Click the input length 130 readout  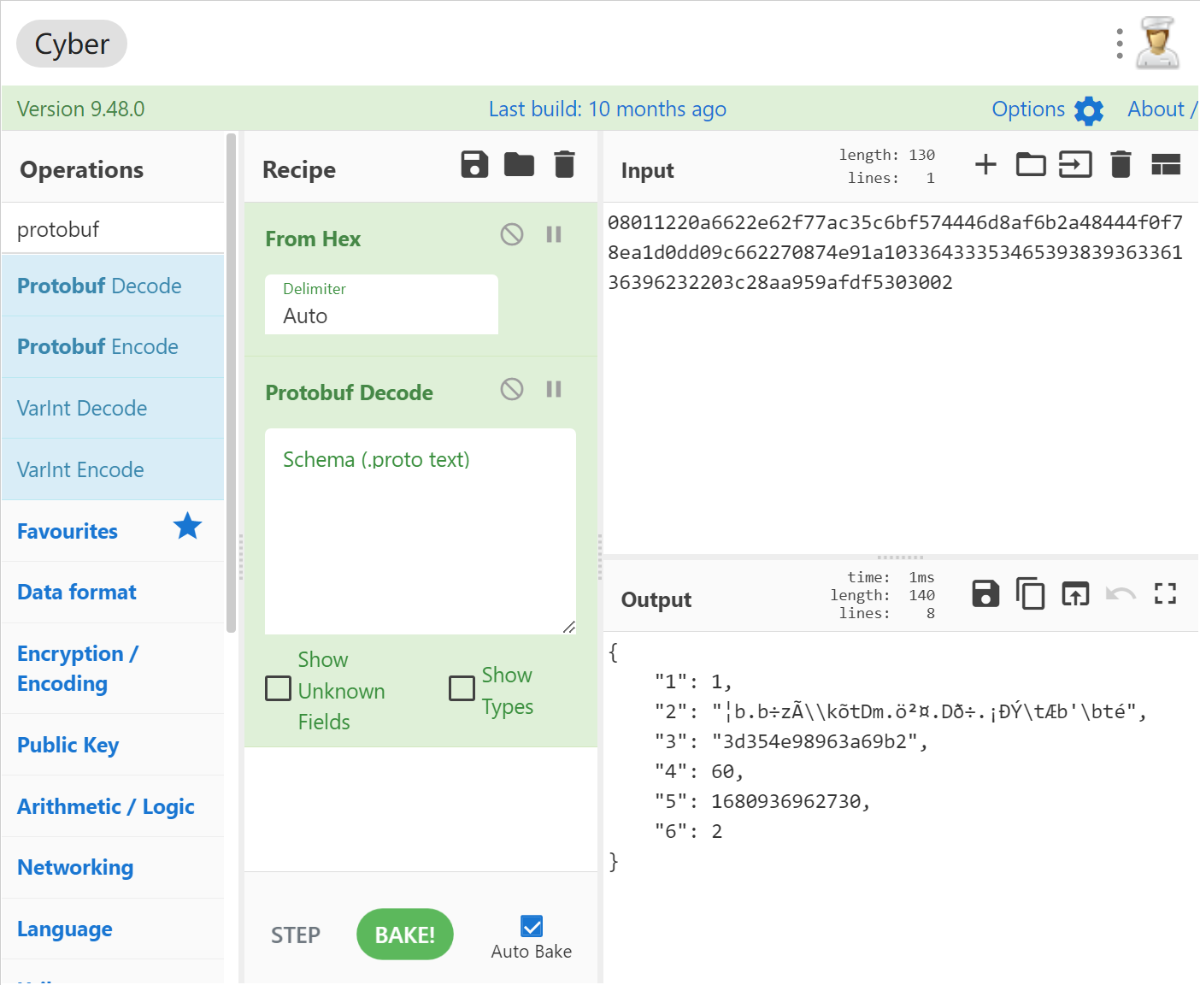click(887, 155)
